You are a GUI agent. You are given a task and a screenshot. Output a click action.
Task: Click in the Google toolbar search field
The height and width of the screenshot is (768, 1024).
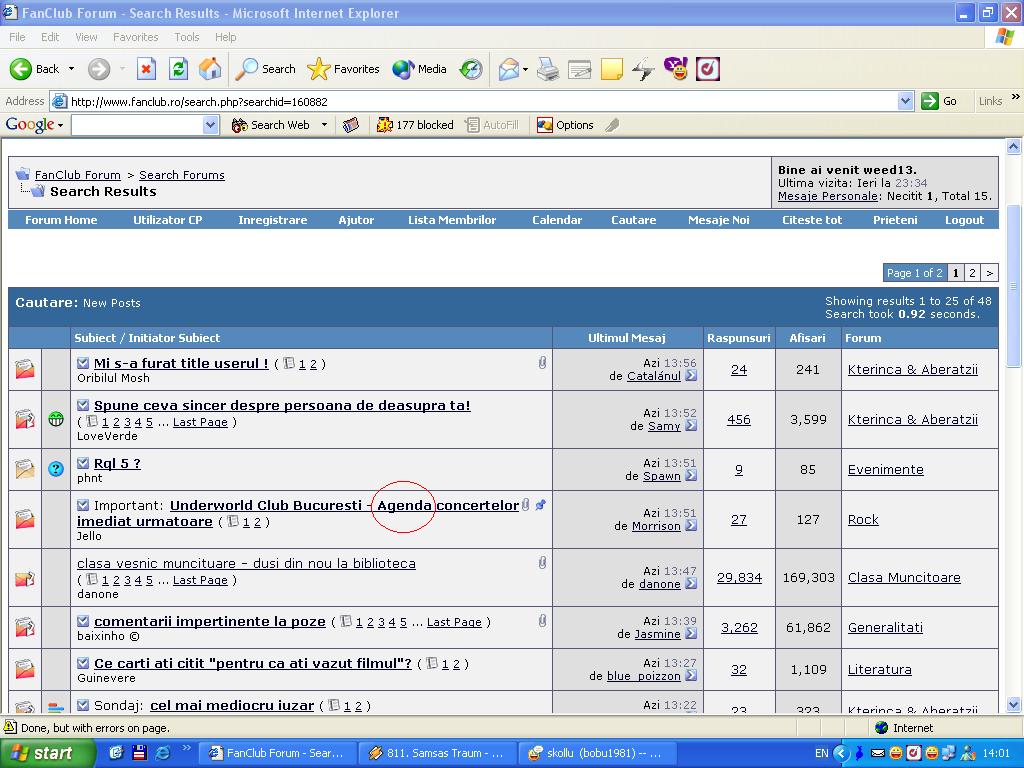pos(137,125)
